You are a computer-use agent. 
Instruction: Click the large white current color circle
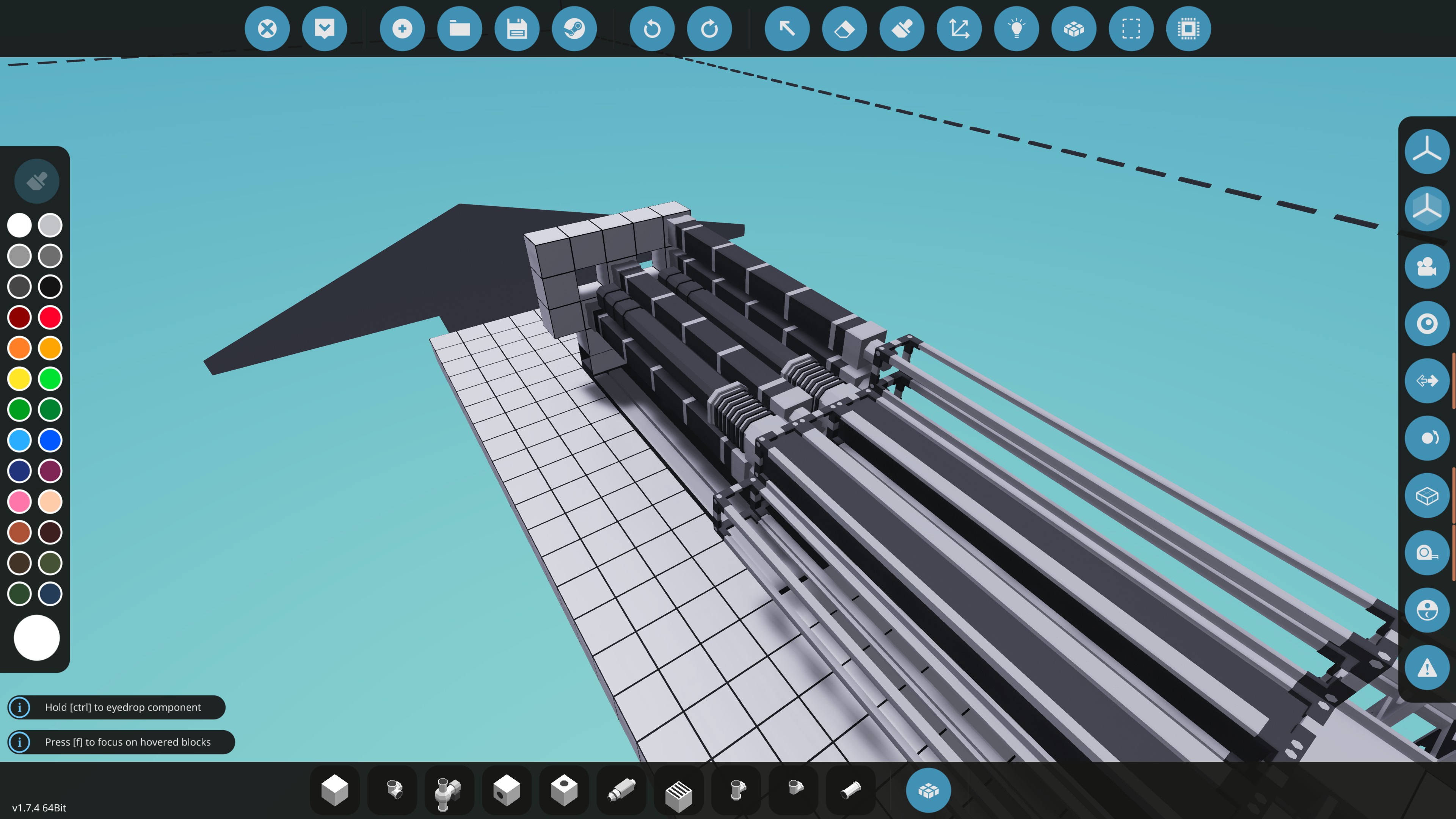(x=37, y=637)
